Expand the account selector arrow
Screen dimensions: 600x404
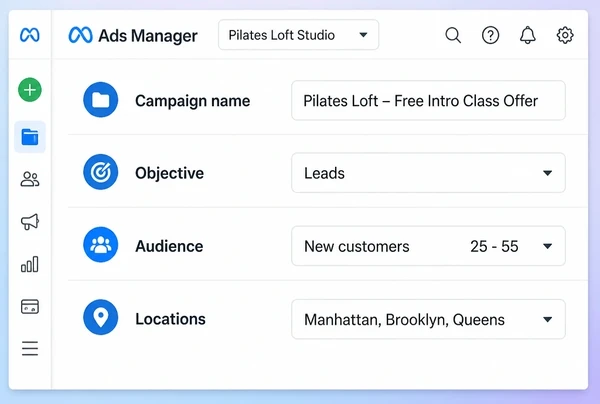click(363, 35)
